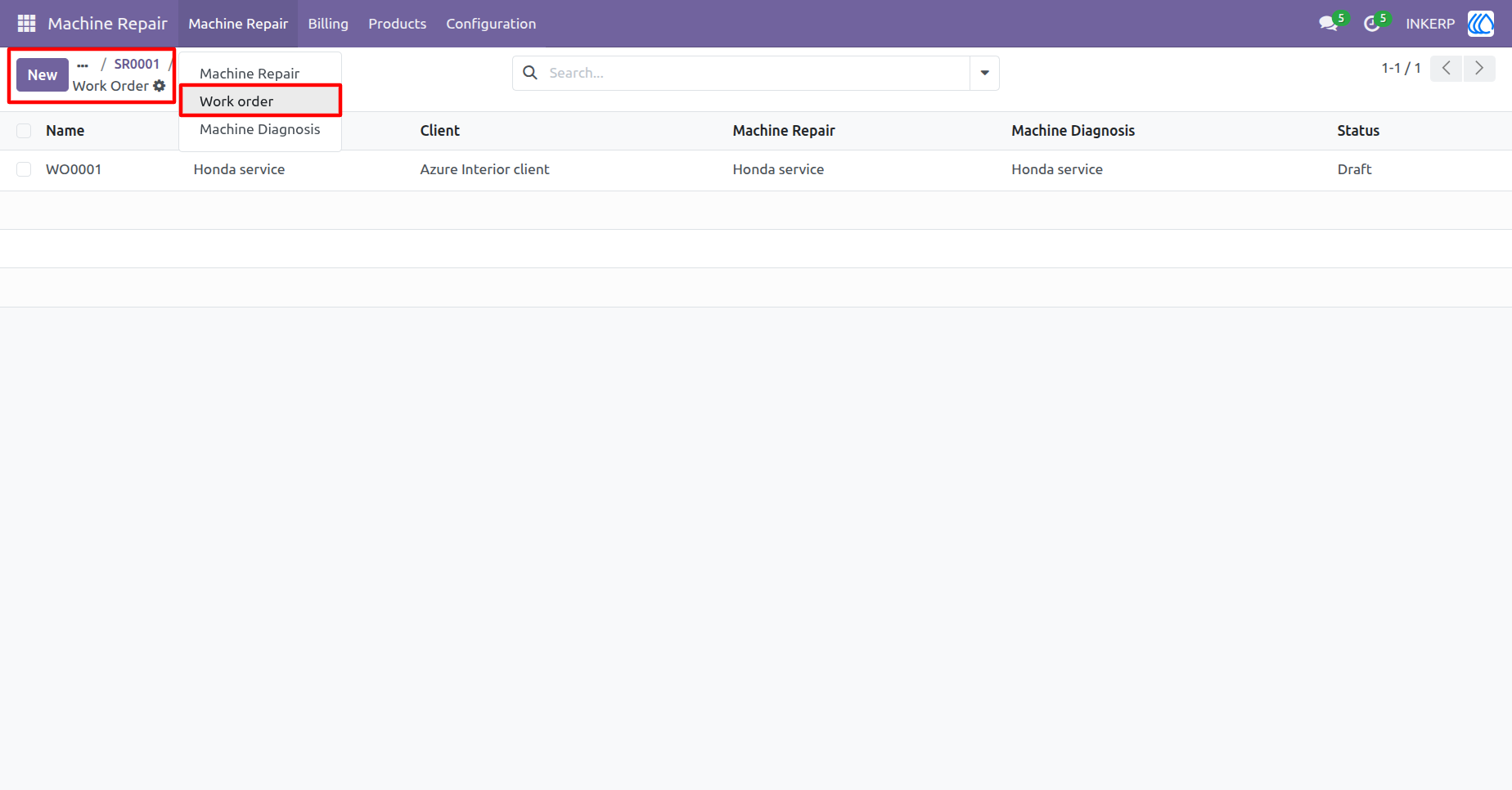Open the apps grid home menu
This screenshot has height=790, width=1512.
coord(26,24)
